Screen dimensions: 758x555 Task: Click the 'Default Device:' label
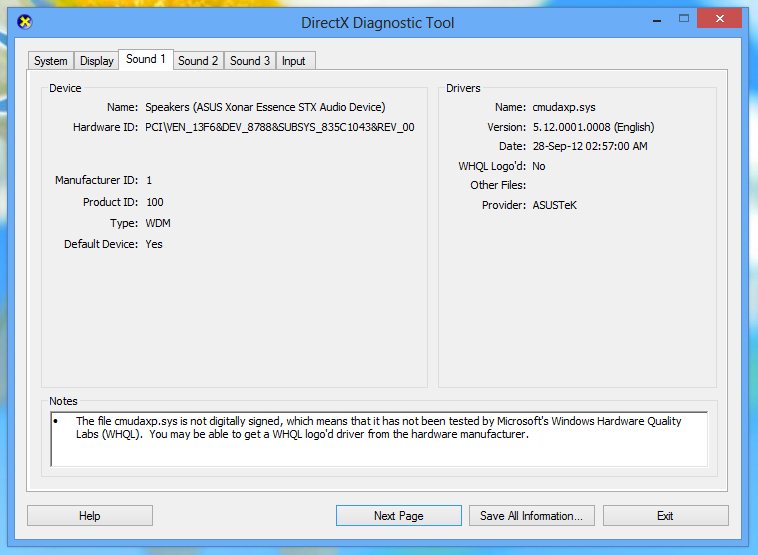tap(101, 244)
